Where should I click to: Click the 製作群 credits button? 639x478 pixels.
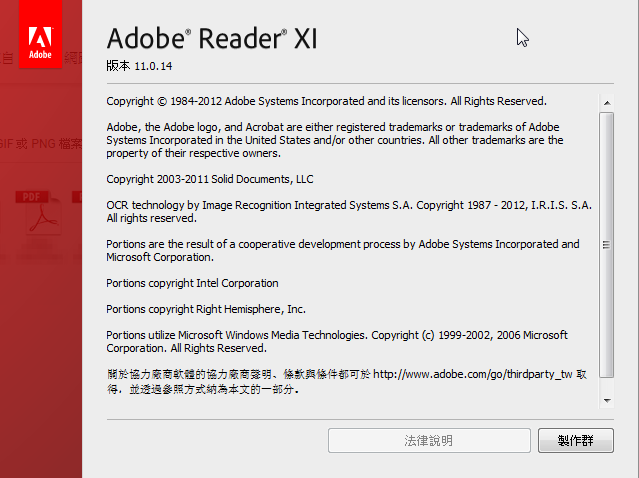[575, 440]
